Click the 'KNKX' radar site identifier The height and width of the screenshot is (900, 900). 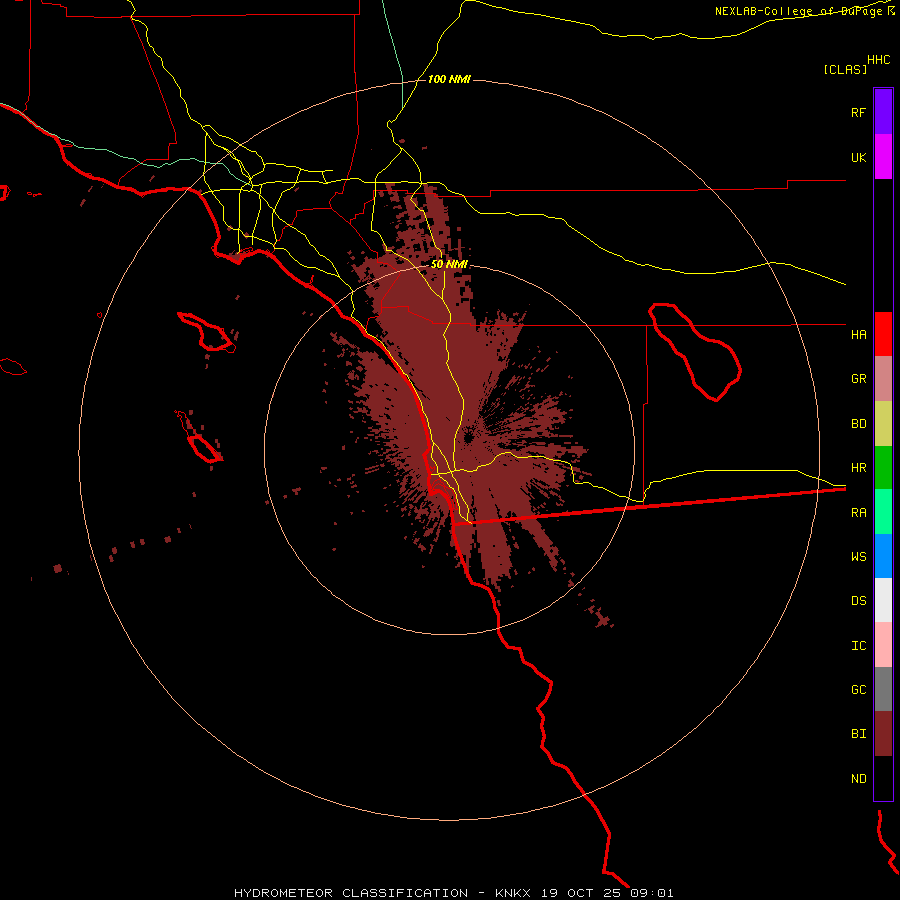point(513,893)
